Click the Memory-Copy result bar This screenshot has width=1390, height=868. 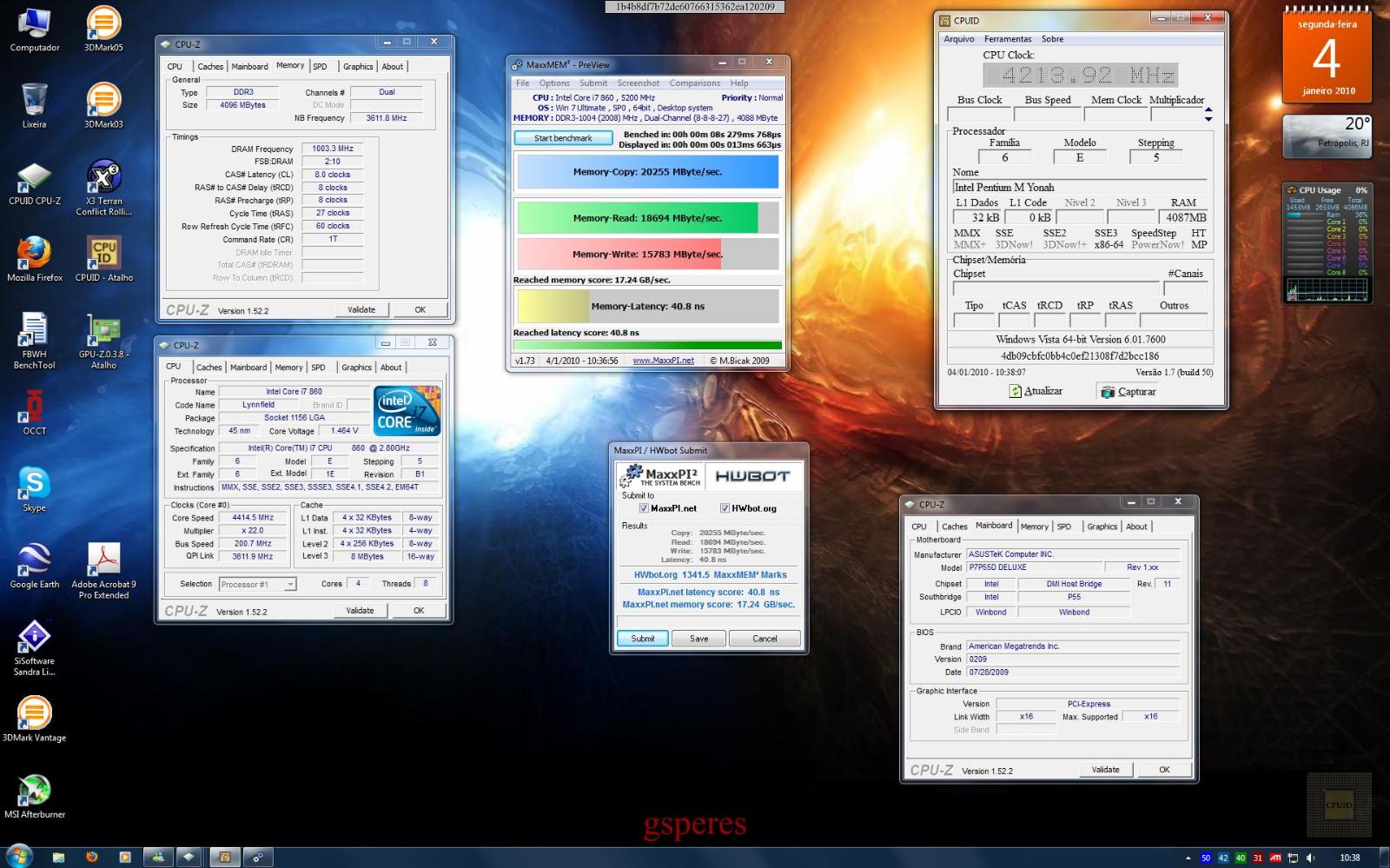pyautogui.click(x=647, y=172)
